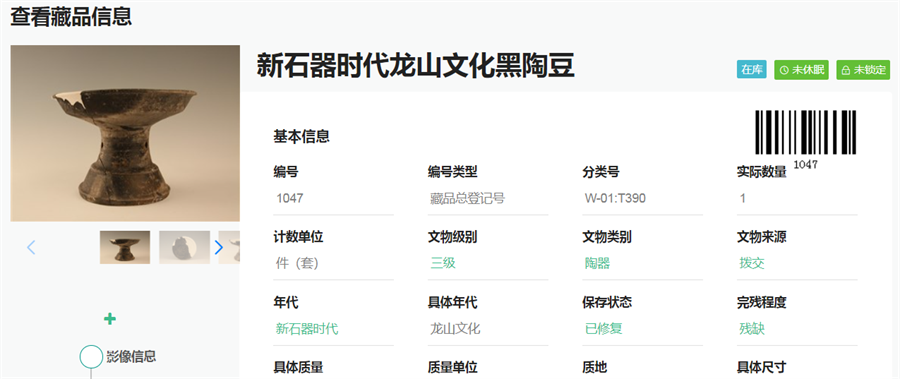Click the 陶器 category link

598,264
